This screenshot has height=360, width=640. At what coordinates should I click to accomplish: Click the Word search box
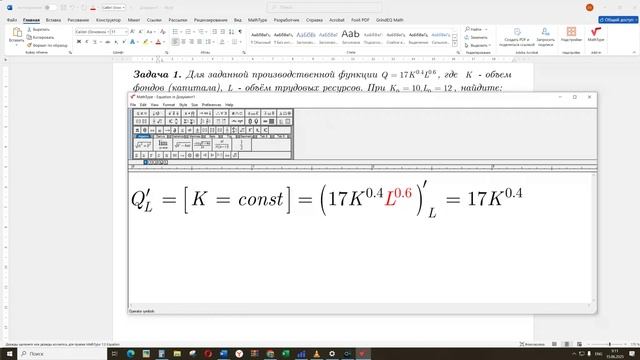click(x=324, y=7)
